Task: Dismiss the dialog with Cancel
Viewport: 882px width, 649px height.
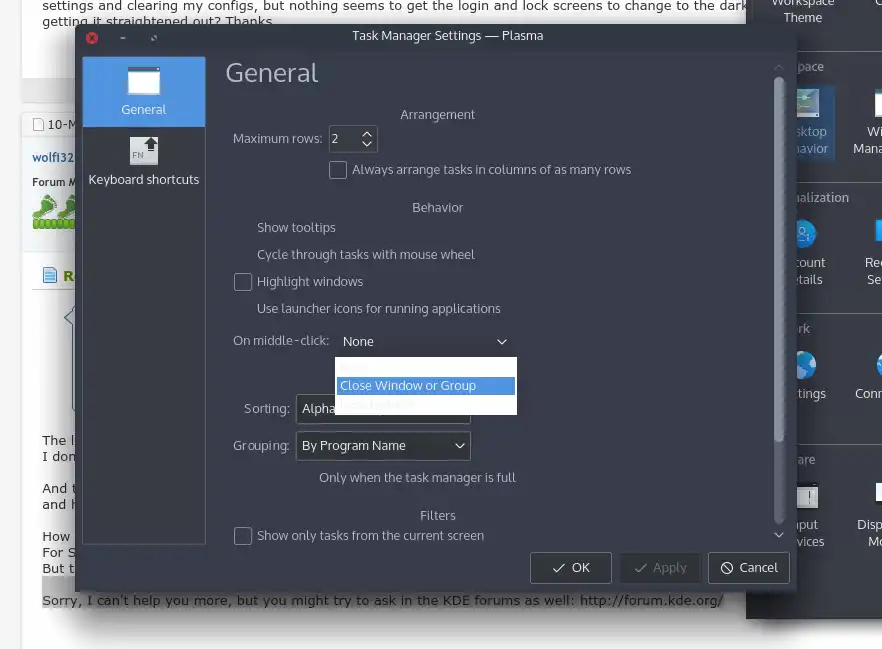Action: click(749, 568)
